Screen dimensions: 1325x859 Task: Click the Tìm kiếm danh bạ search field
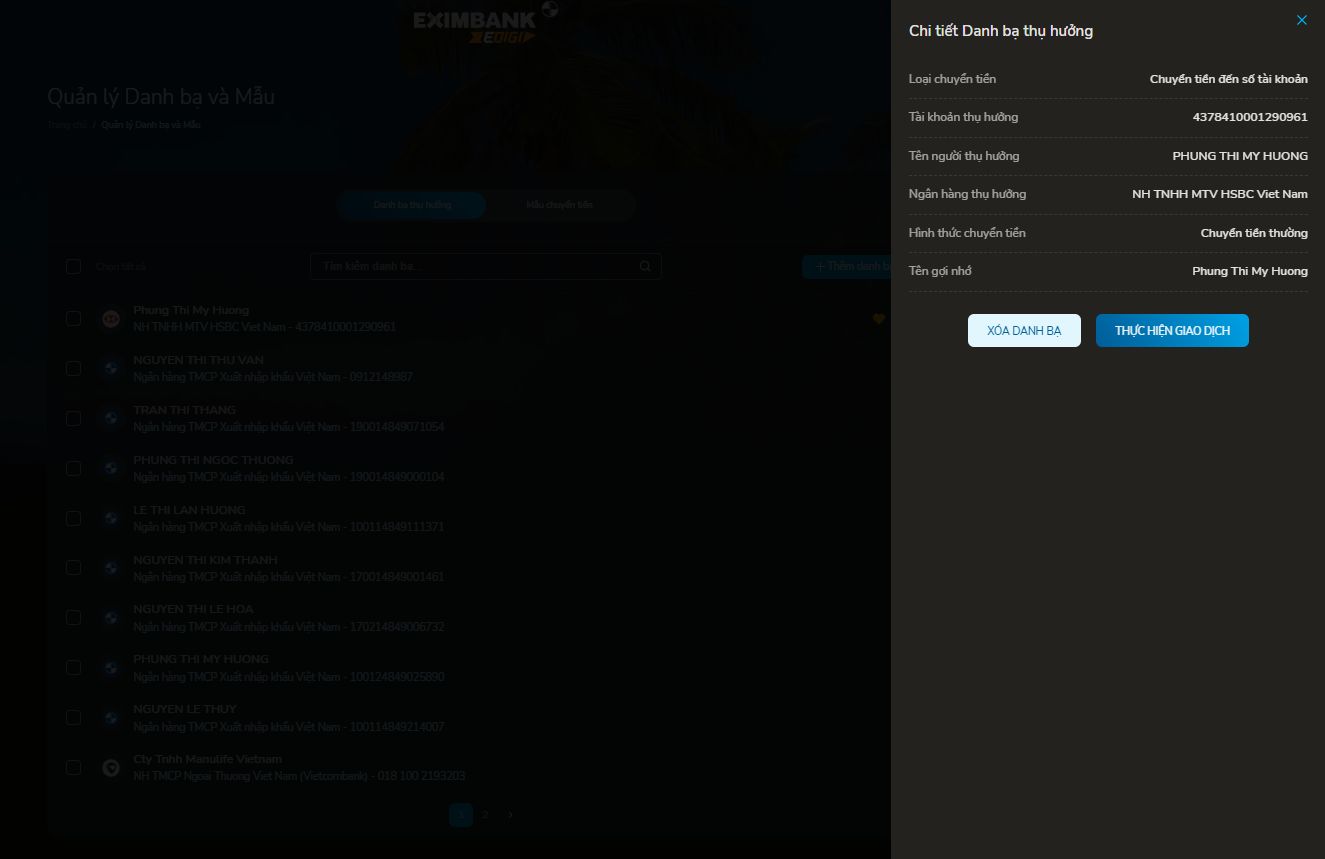pos(475,266)
